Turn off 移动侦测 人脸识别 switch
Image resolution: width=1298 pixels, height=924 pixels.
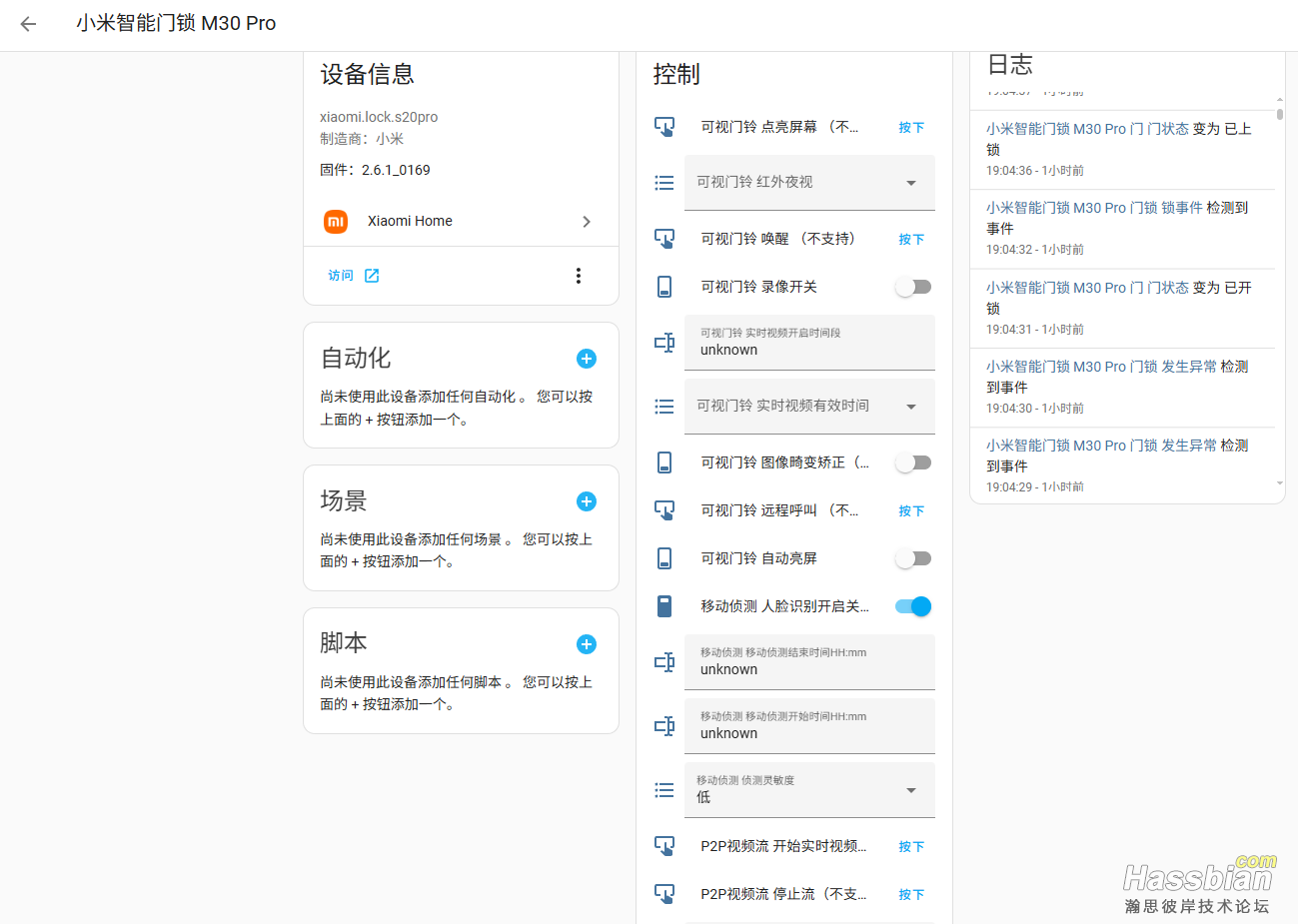pyautogui.click(x=913, y=606)
